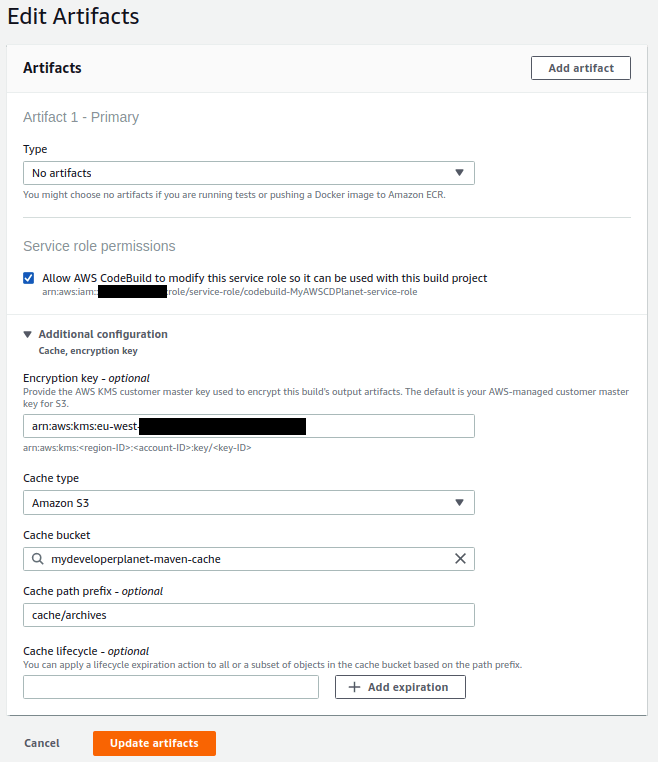Click the Cache type dropdown arrow
Image resolution: width=658 pixels, height=762 pixels.
coord(459,502)
